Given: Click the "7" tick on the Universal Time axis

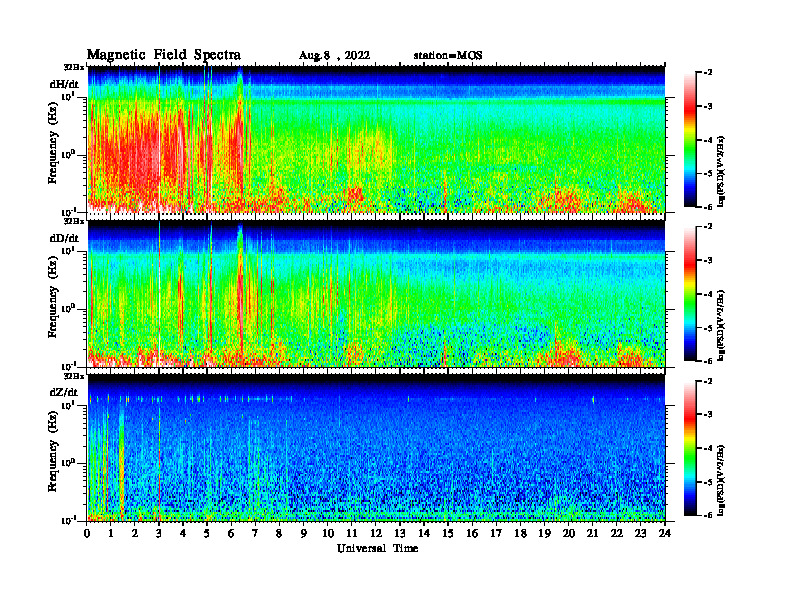Looking at the screenshot, I should point(256,534).
